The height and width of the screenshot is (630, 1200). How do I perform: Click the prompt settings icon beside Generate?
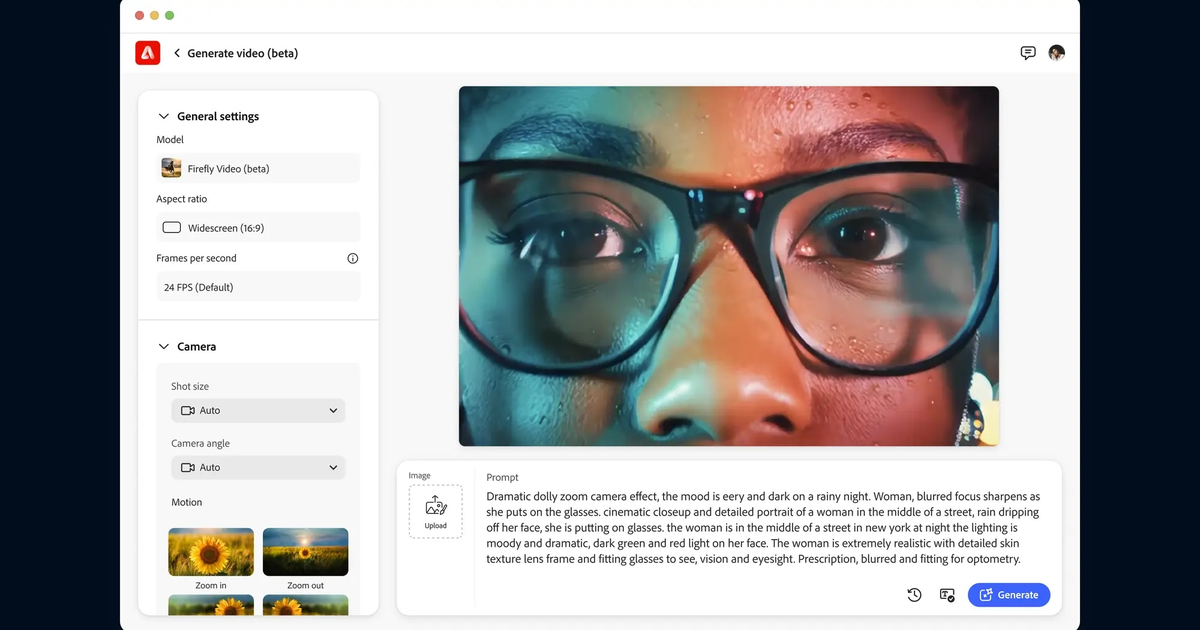point(947,595)
